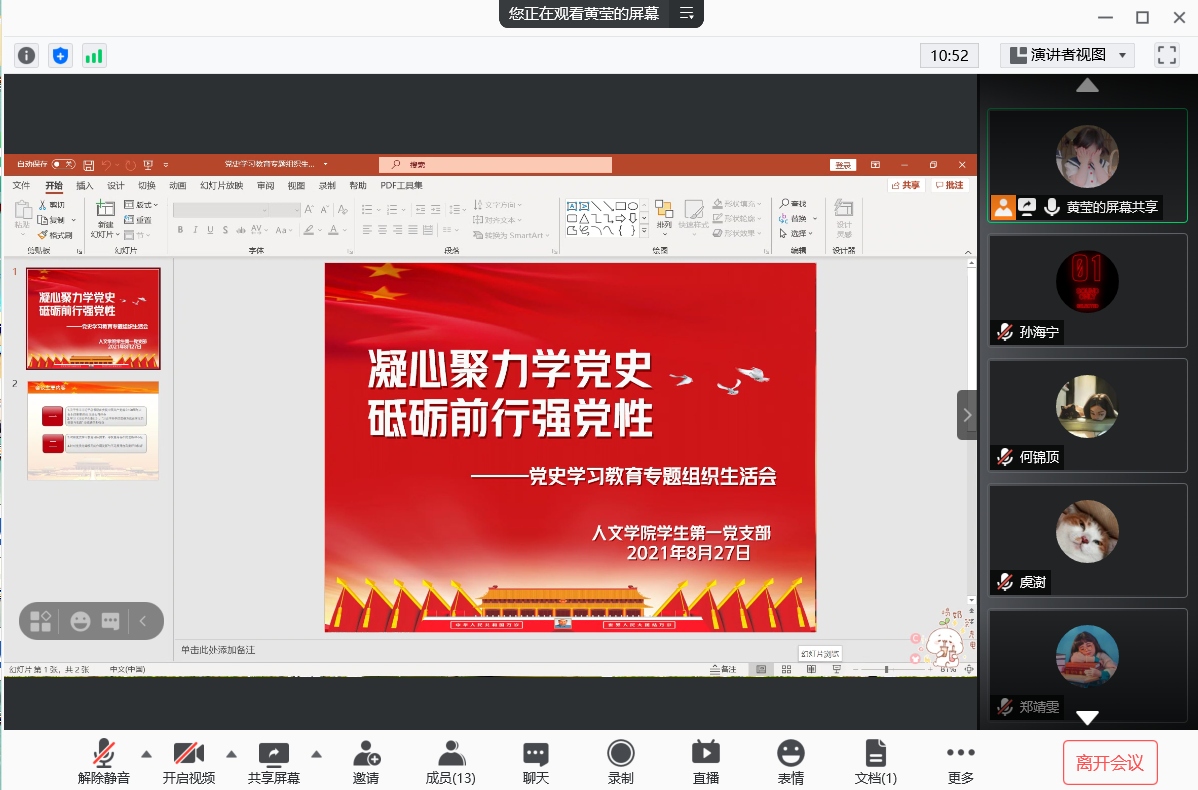The height and width of the screenshot is (790, 1198).
Task: Open the 更多 more options button
Action: (x=960, y=761)
